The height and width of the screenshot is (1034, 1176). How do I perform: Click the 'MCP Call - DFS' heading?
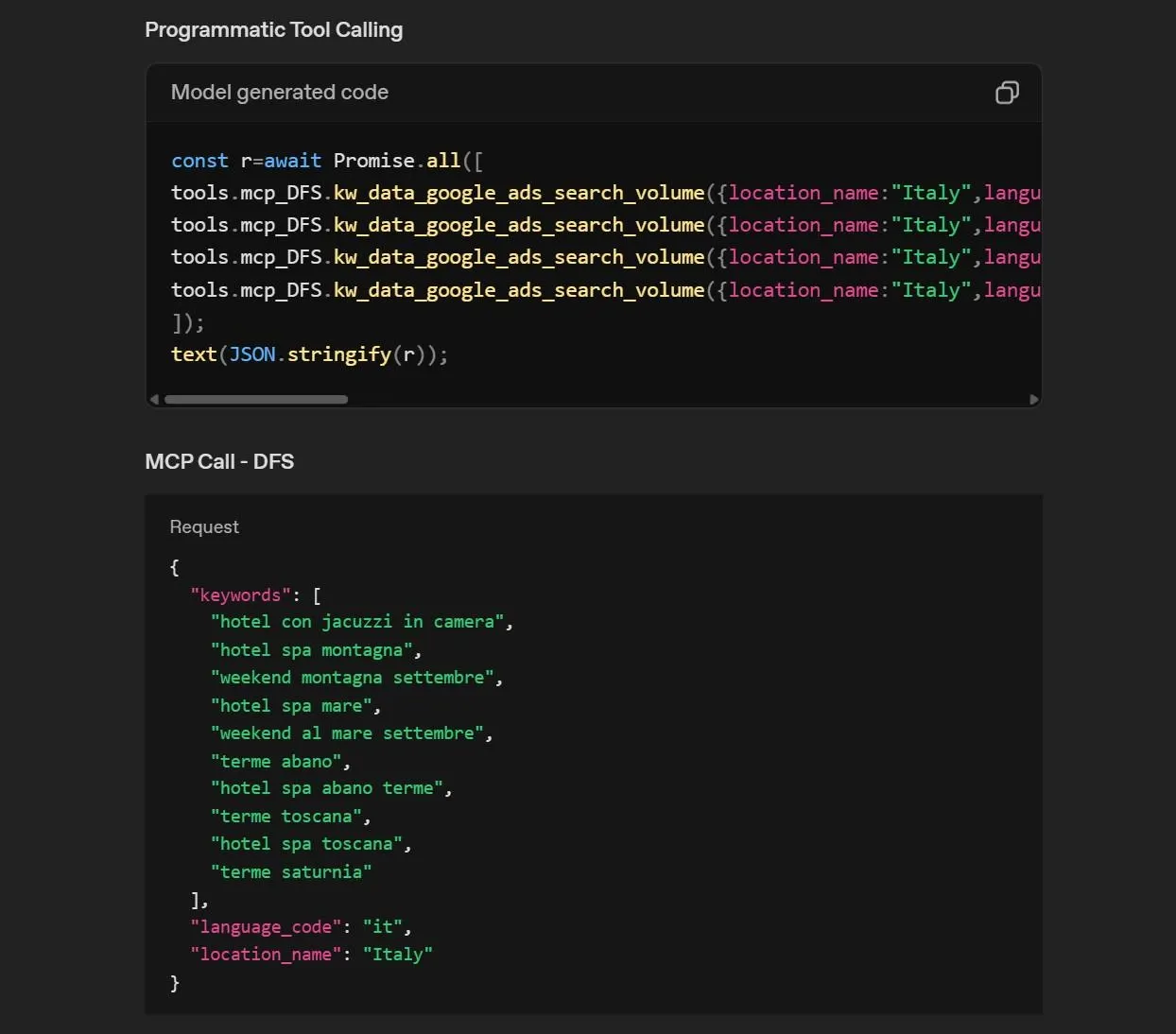coord(219,462)
